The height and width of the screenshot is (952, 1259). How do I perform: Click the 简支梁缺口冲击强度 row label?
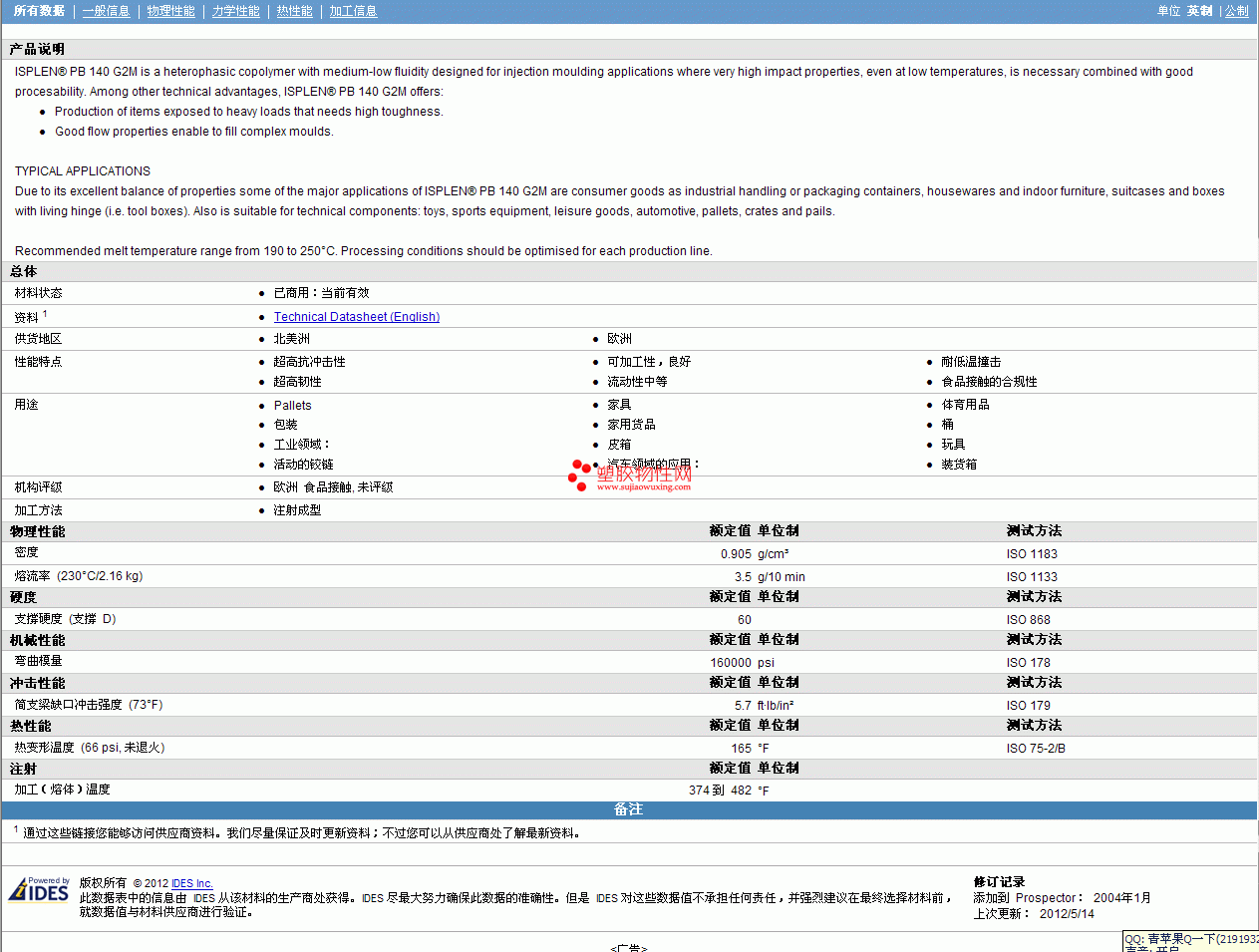[88, 705]
